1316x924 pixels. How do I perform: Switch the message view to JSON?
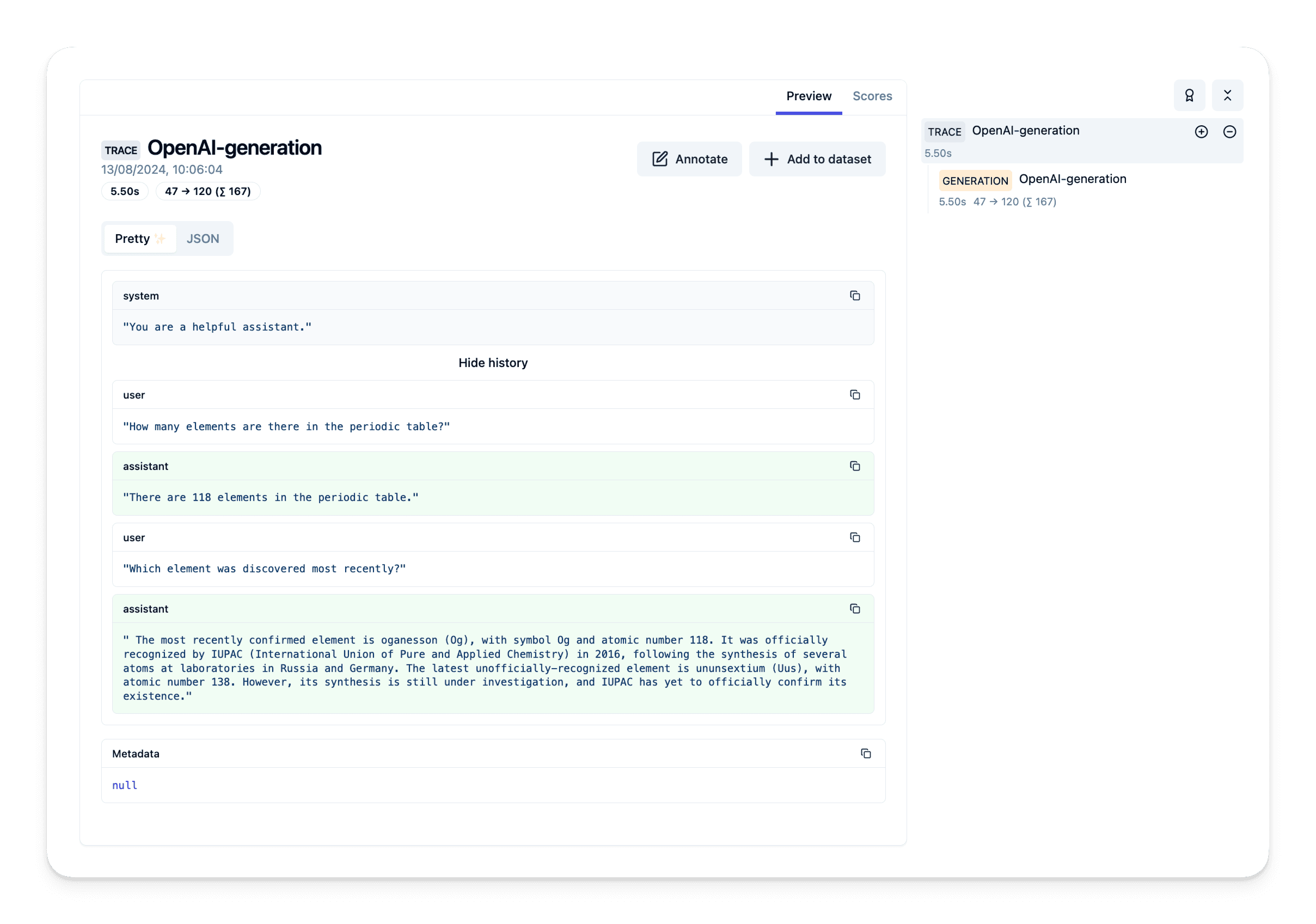(x=203, y=238)
